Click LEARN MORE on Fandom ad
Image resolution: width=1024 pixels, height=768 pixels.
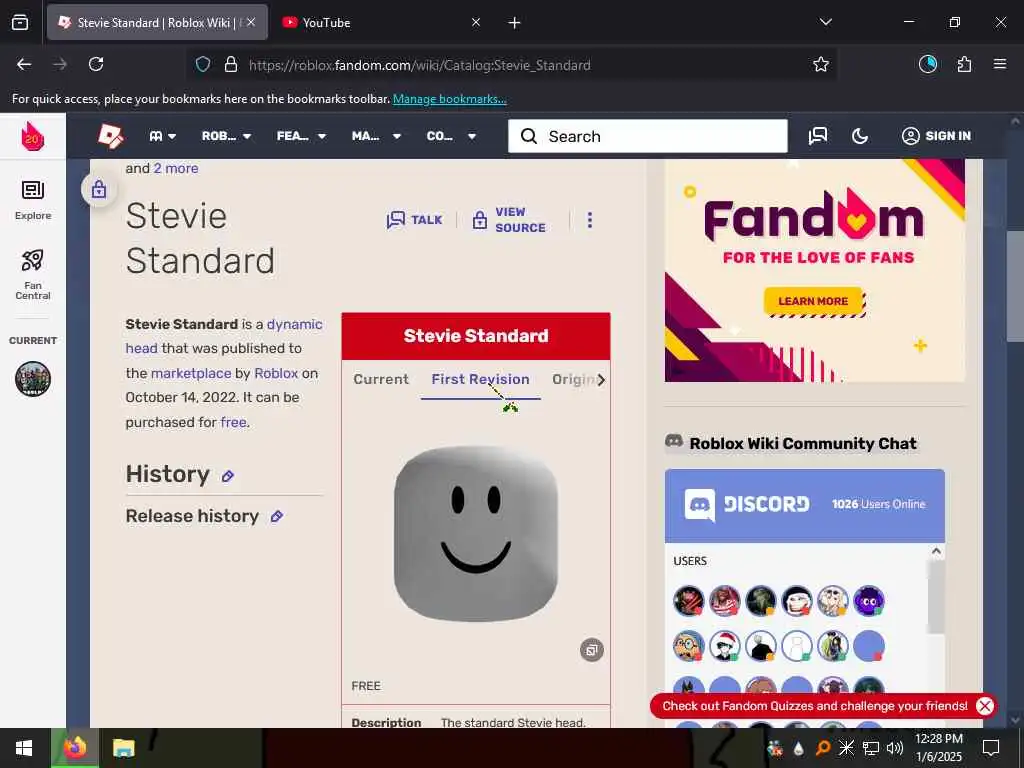tap(813, 301)
